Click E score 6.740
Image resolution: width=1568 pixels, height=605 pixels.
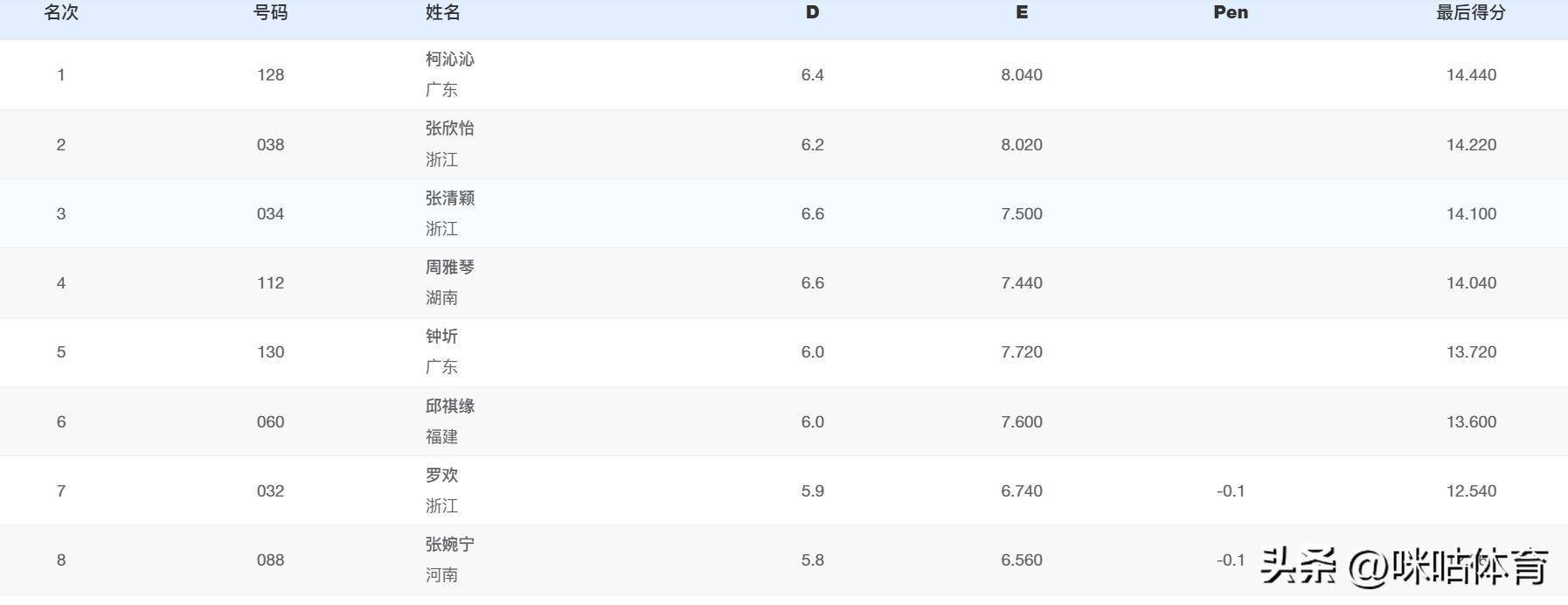tap(1021, 491)
